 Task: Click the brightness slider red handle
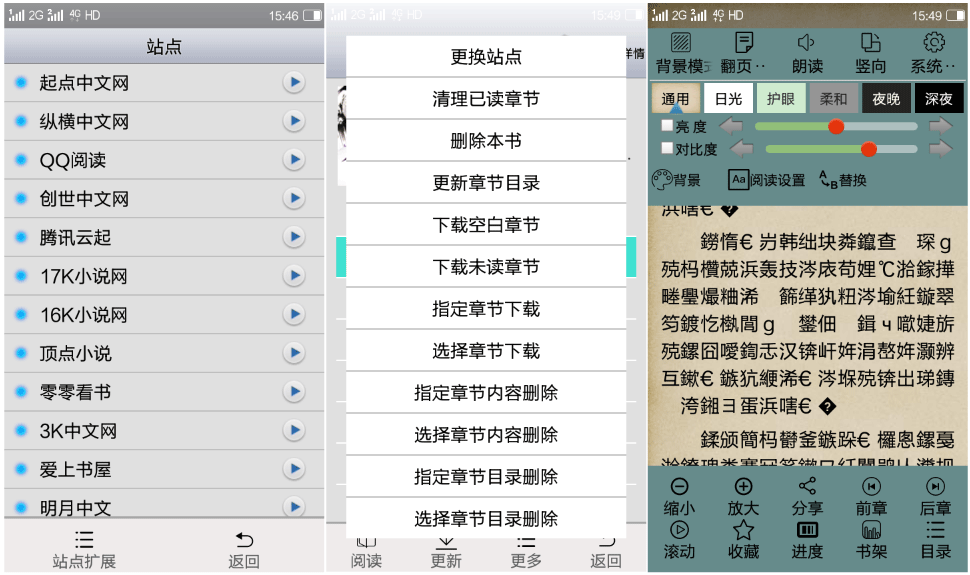tap(836, 127)
